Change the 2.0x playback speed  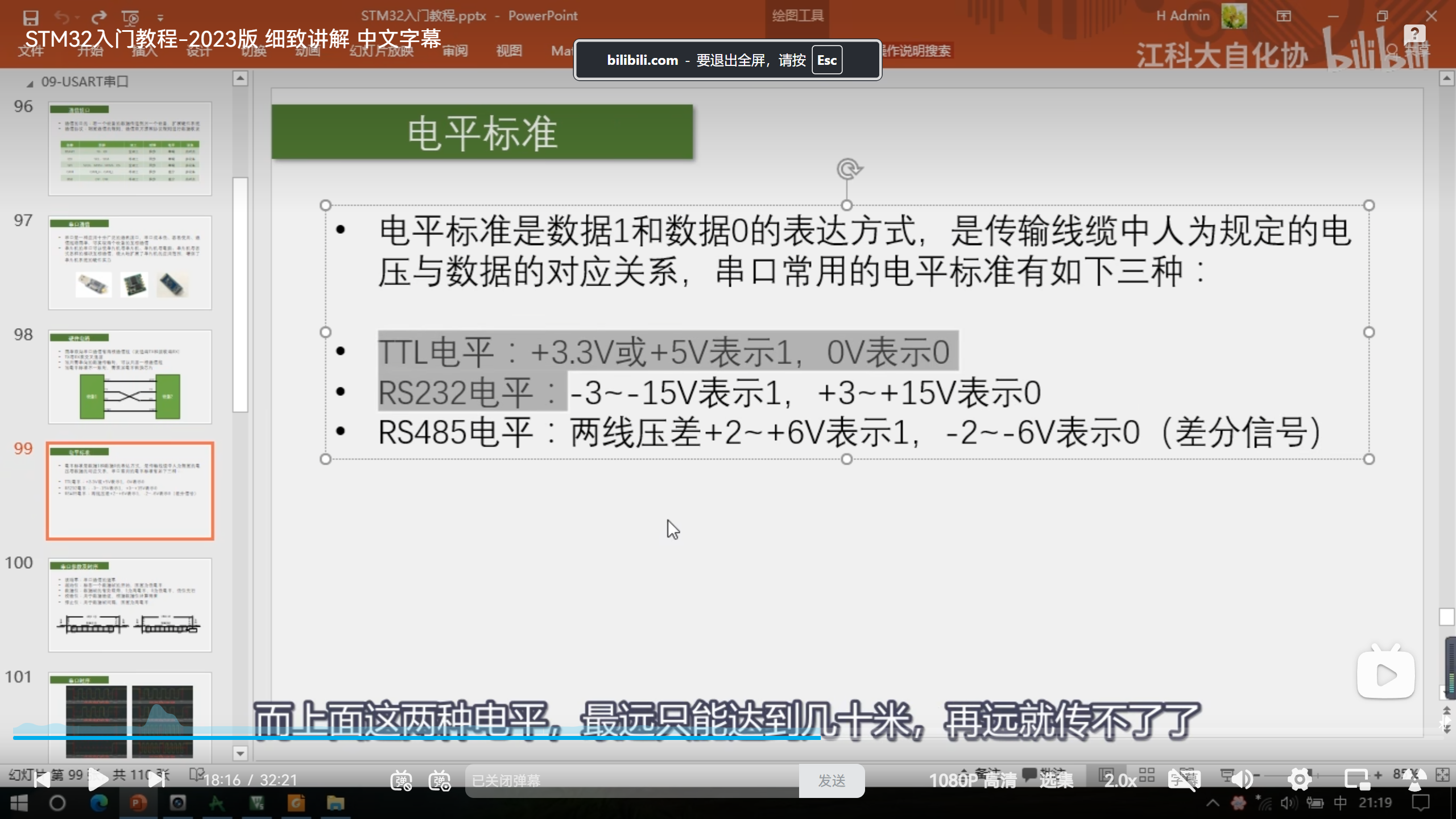tap(1120, 780)
